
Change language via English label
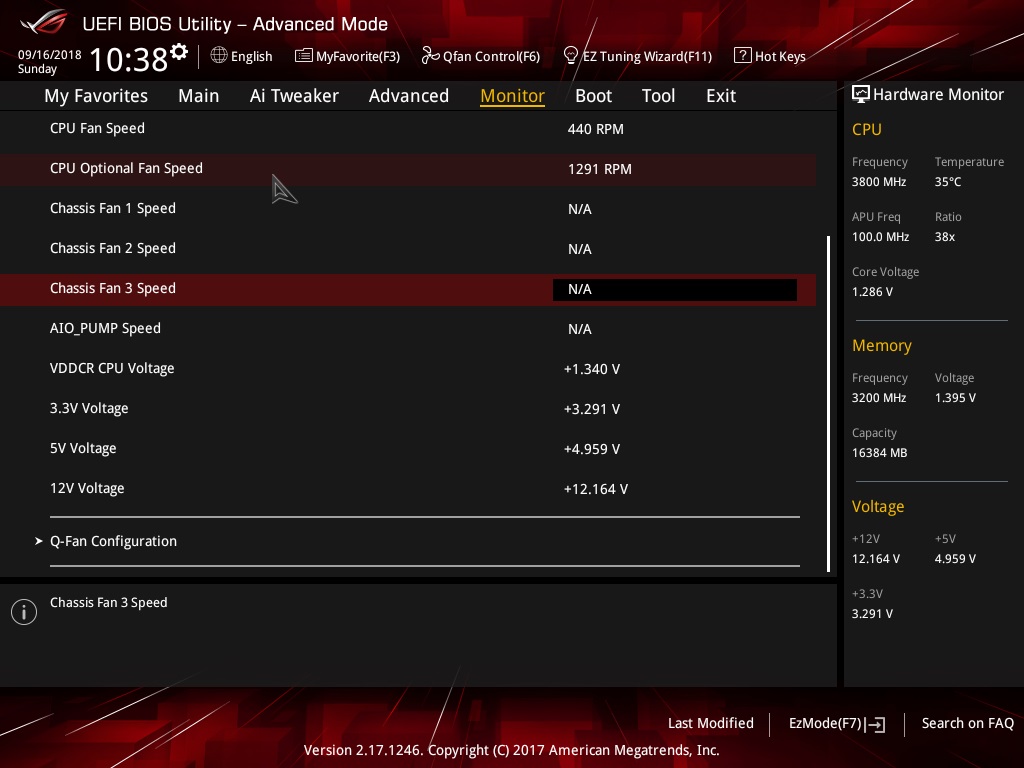point(251,56)
